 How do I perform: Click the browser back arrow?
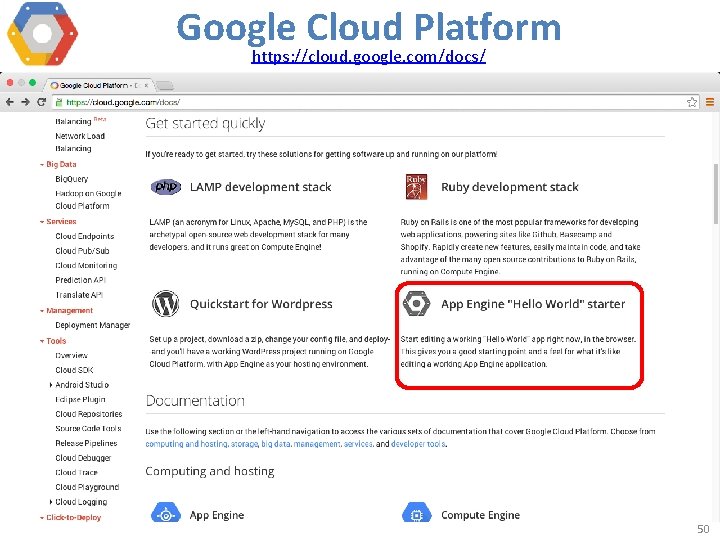click(x=10, y=102)
